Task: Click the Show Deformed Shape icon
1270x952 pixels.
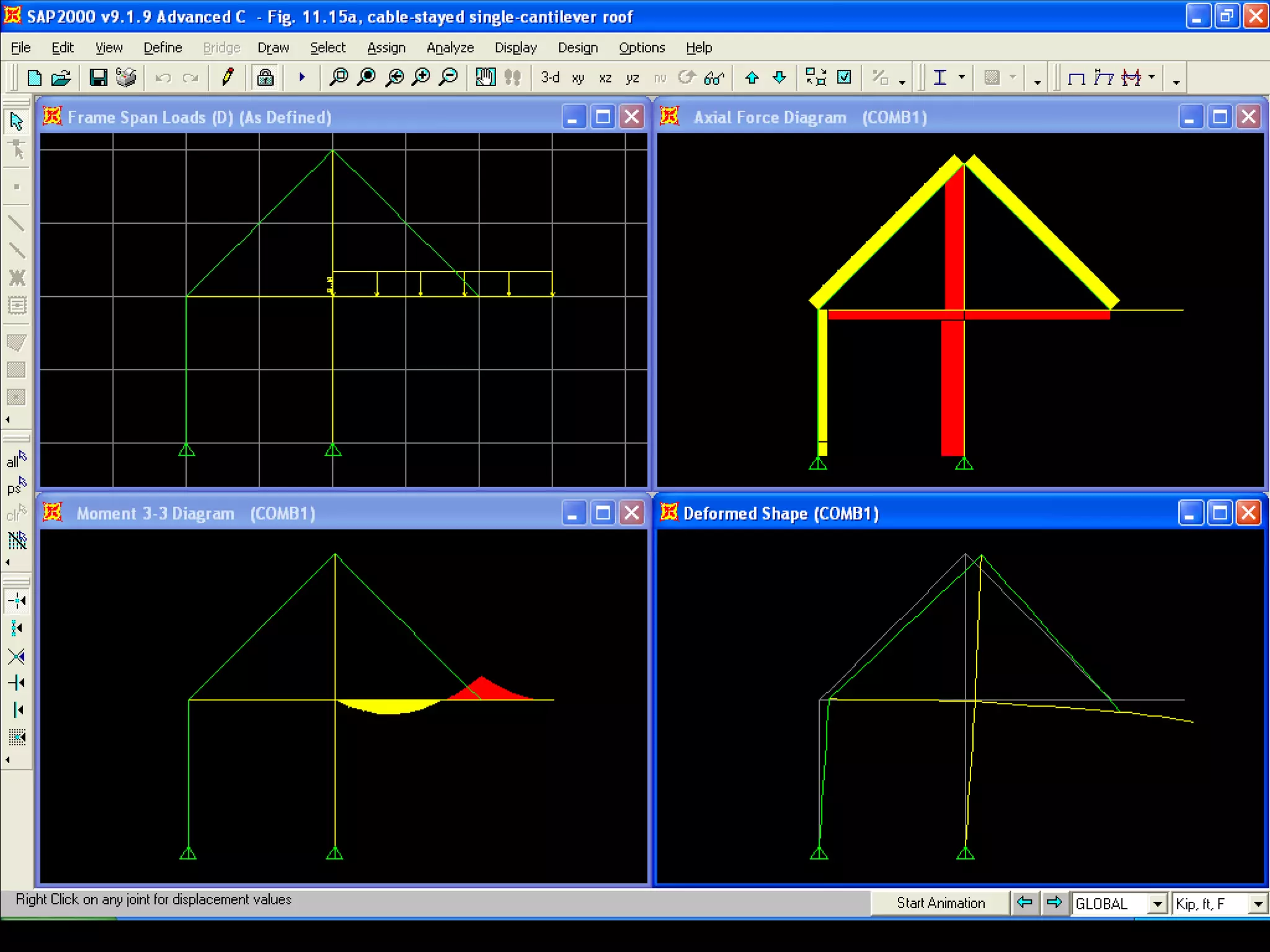Action: coord(1104,77)
